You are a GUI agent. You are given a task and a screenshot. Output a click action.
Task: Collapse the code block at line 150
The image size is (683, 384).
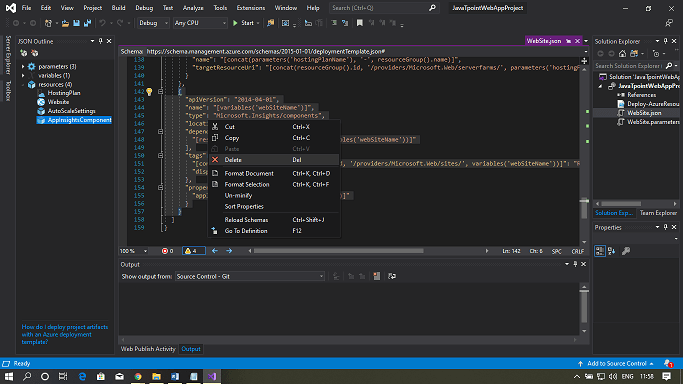tap(160, 155)
